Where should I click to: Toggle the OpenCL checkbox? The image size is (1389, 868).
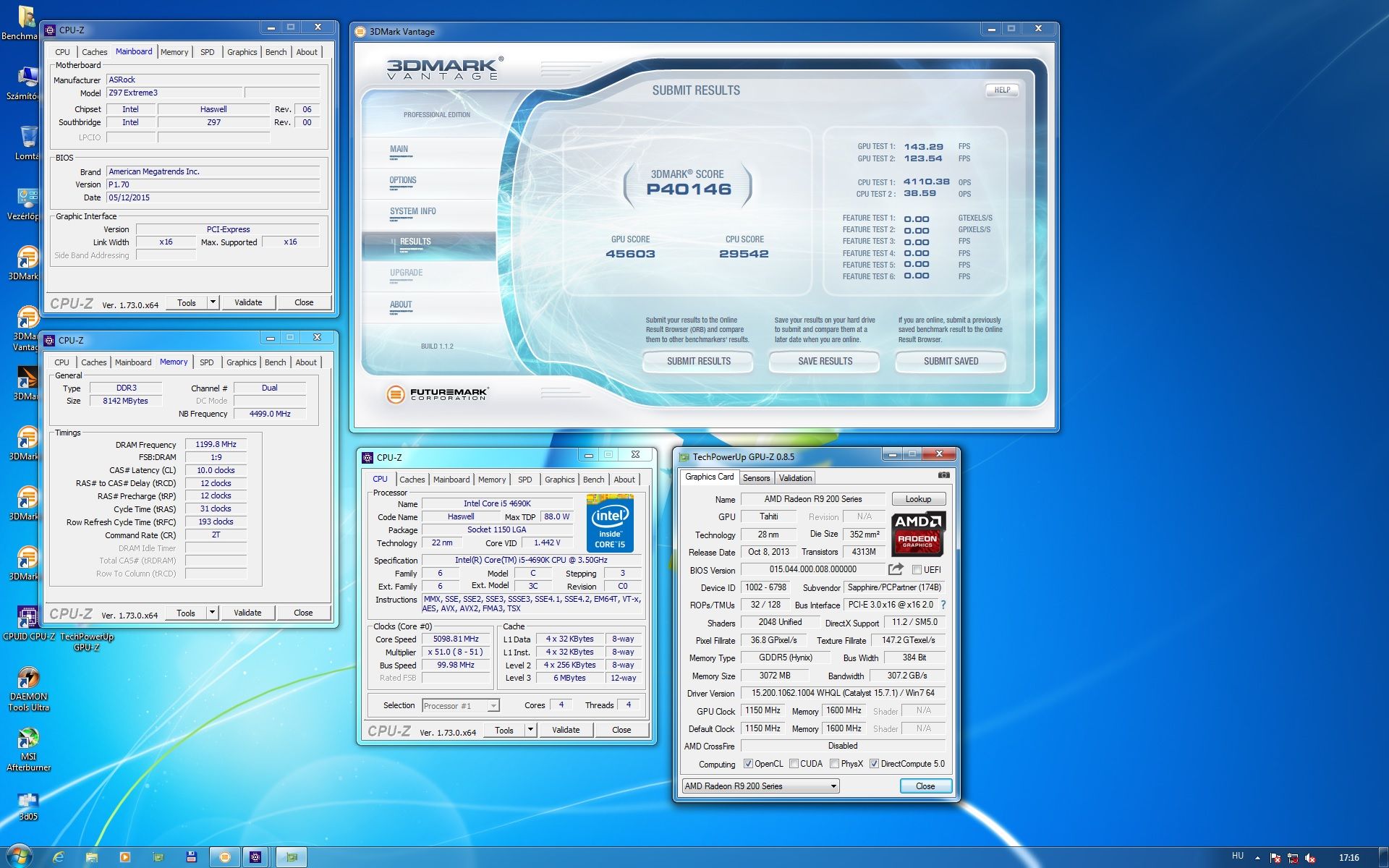pyautogui.click(x=748, y=764)
